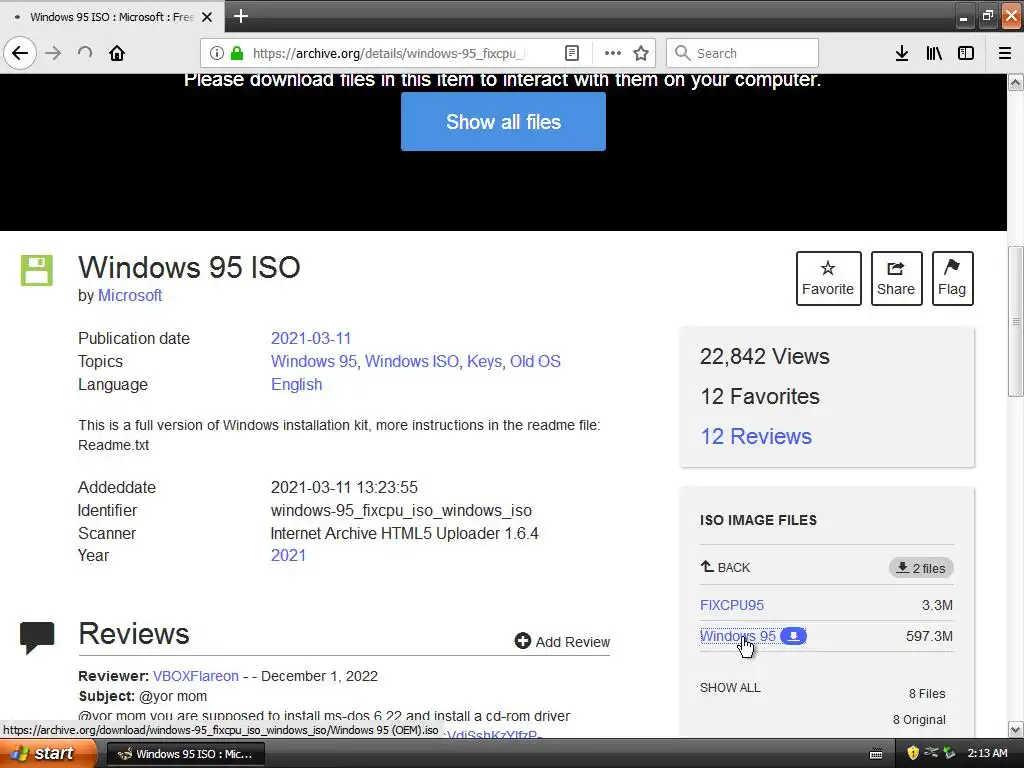Open the Windows ISO topic link
The height and width of the screenshot is (768, 1024).
tap(411, 361)
